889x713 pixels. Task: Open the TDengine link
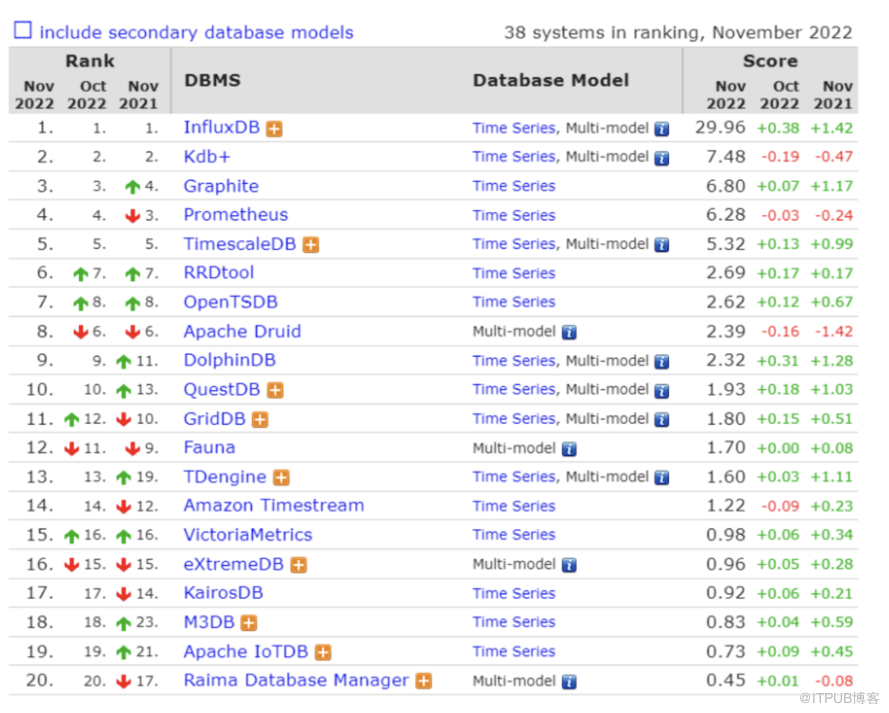coord(225,477)
